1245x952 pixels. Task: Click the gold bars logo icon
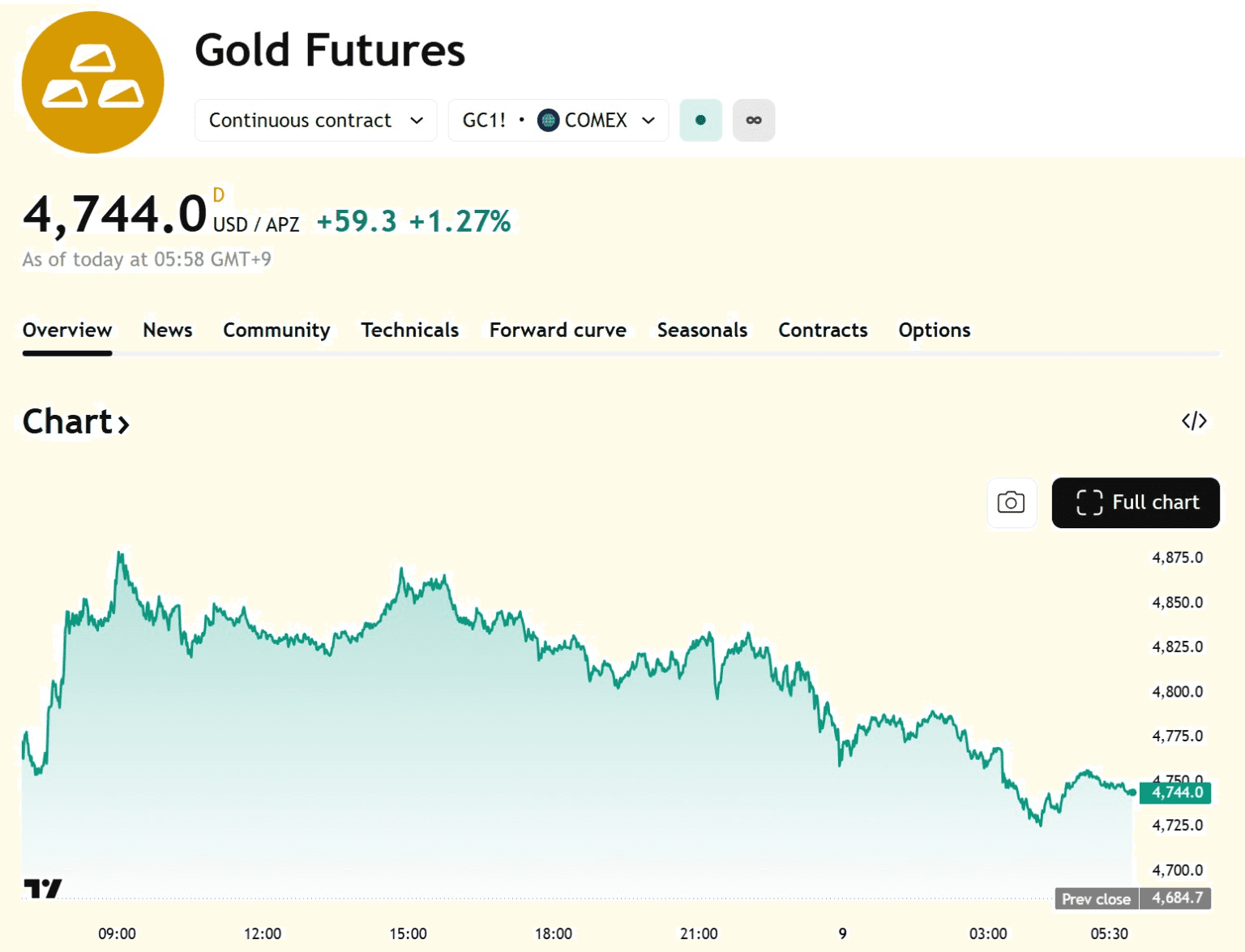pos(92,82)
